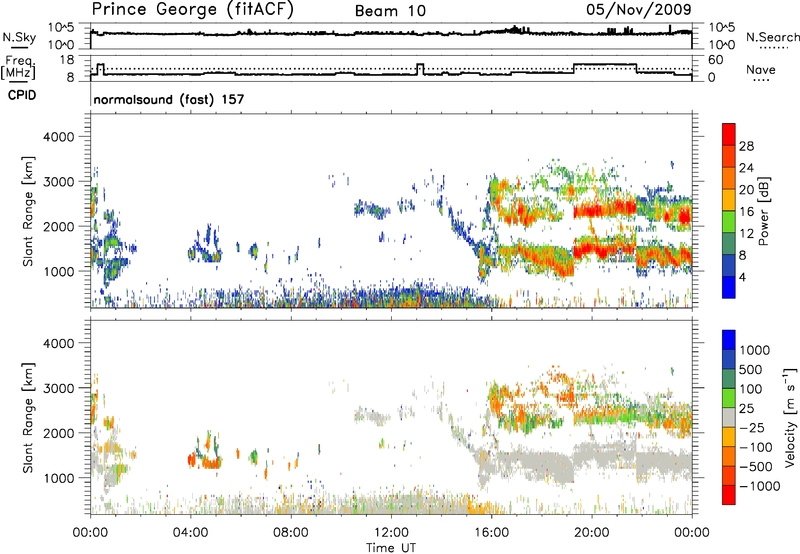Click the '20:00' time axis tick label

click(591, 533)
